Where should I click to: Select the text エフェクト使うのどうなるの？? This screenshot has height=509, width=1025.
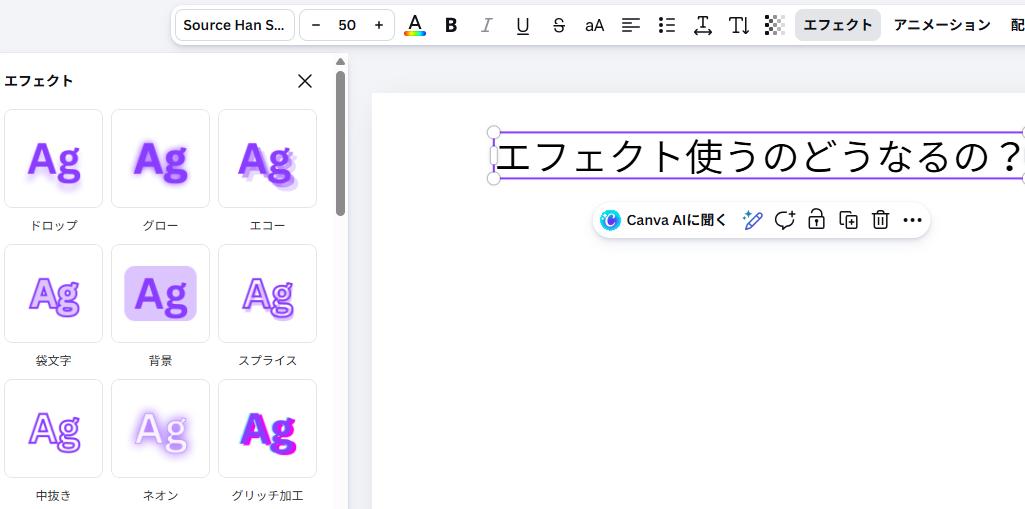point(758,156)
